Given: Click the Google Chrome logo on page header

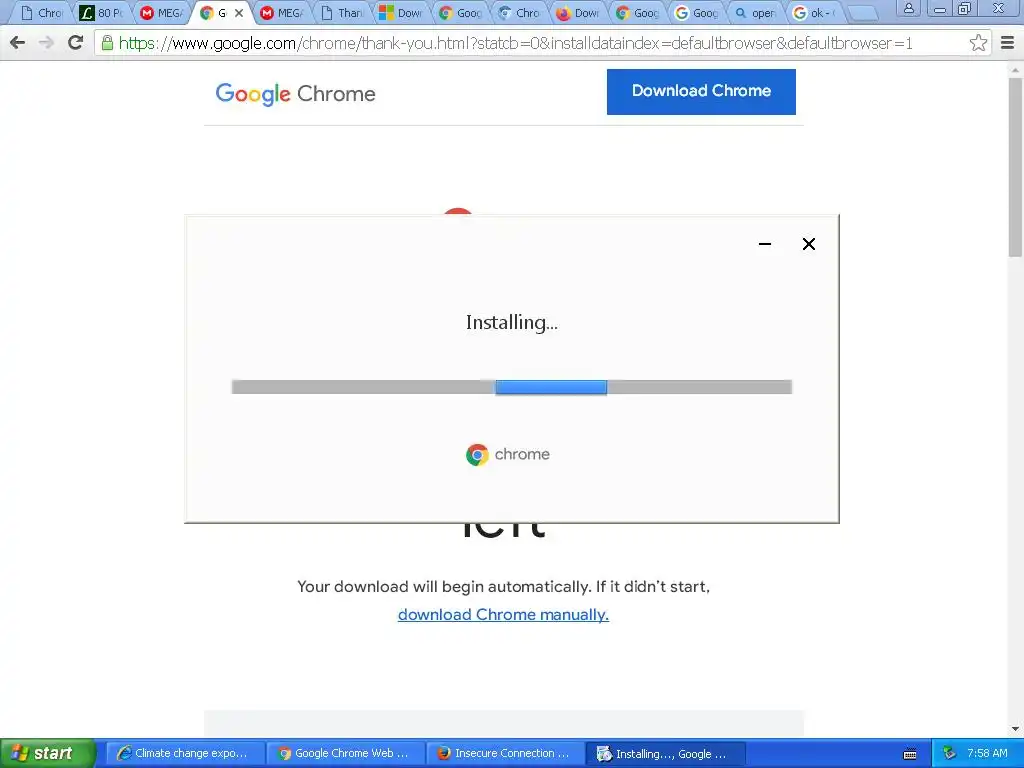Looking at the screenshot, I should tap(295, 94).
